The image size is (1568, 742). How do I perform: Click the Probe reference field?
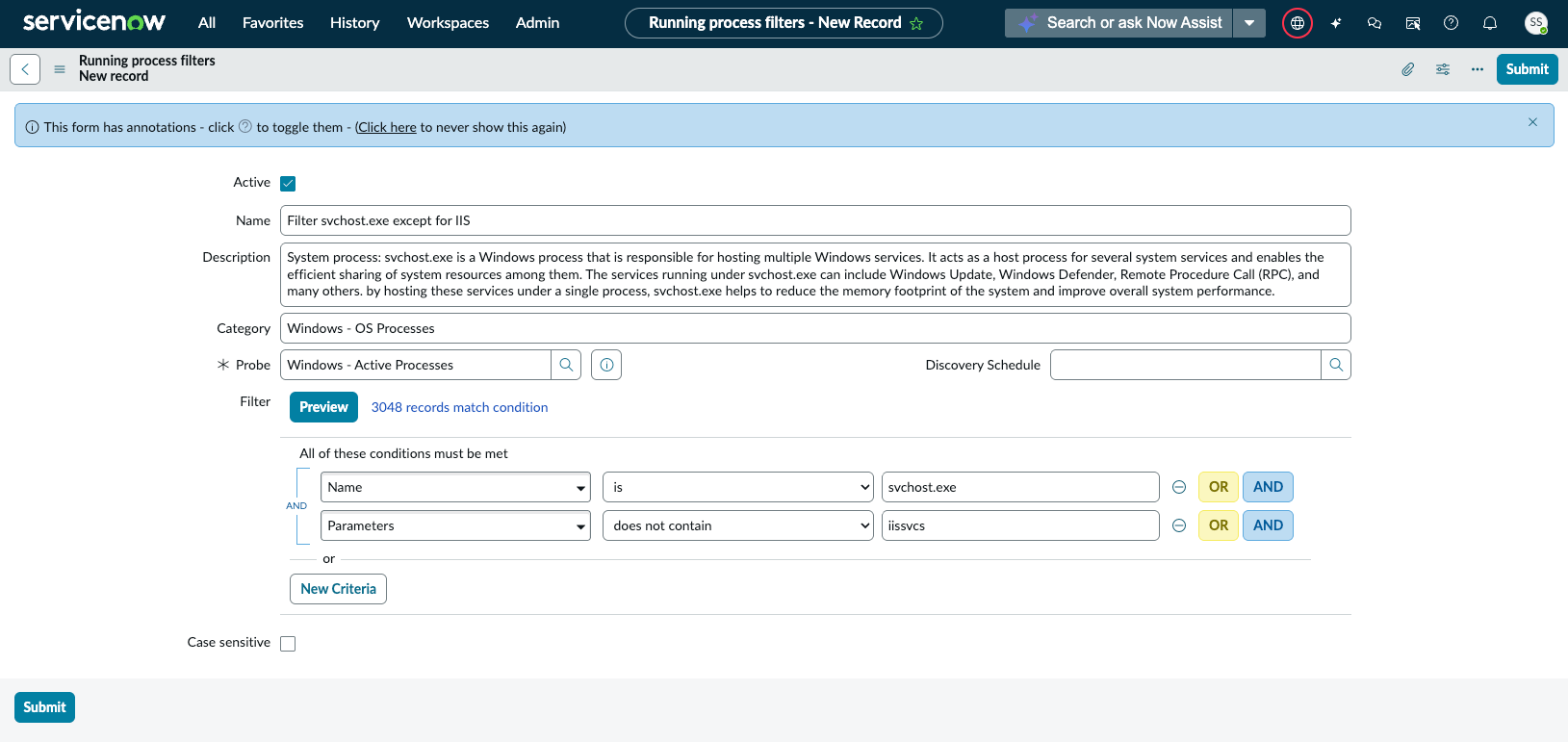[x=415, y=365]
